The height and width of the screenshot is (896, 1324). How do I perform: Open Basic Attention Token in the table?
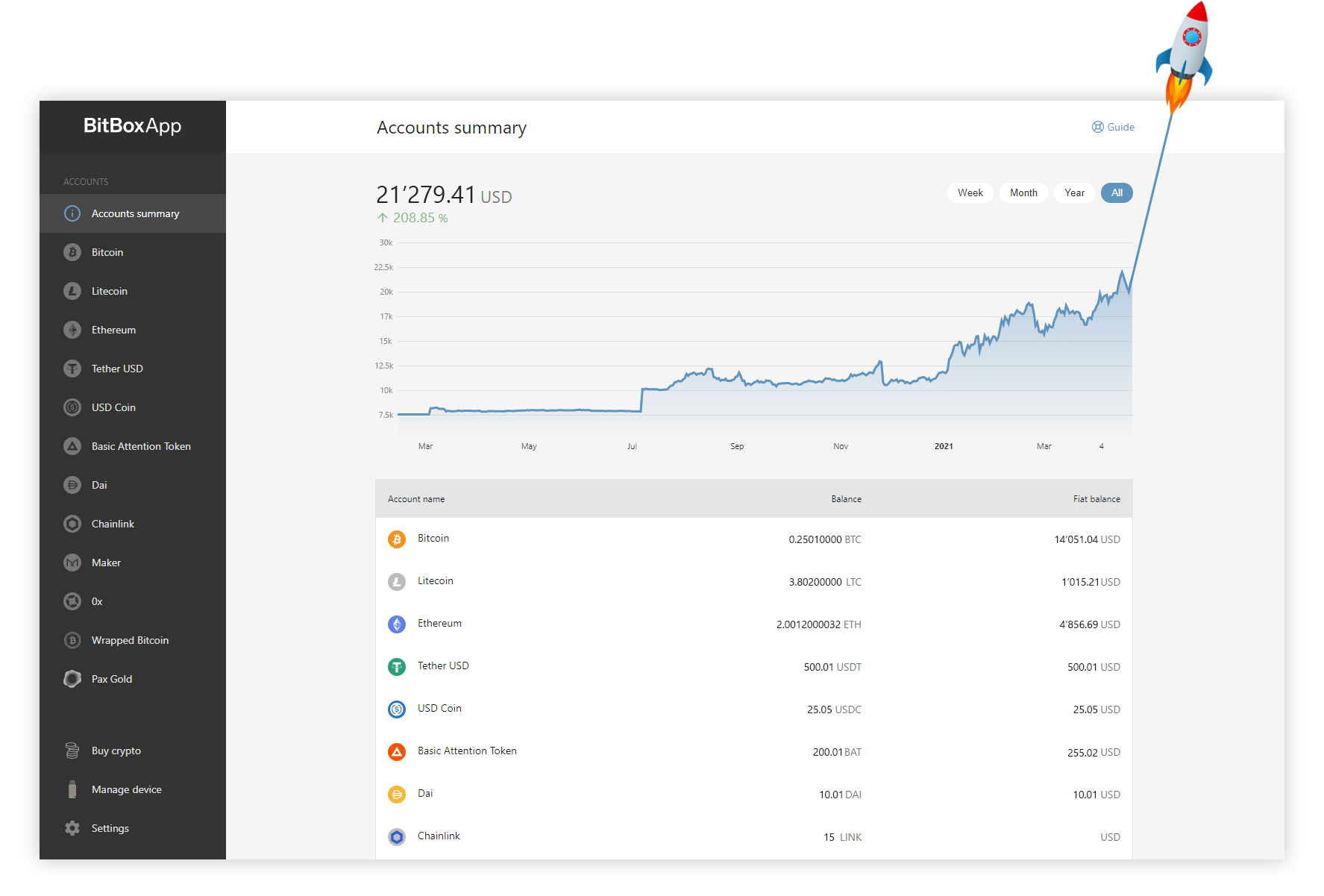click(x=467, y=751)
